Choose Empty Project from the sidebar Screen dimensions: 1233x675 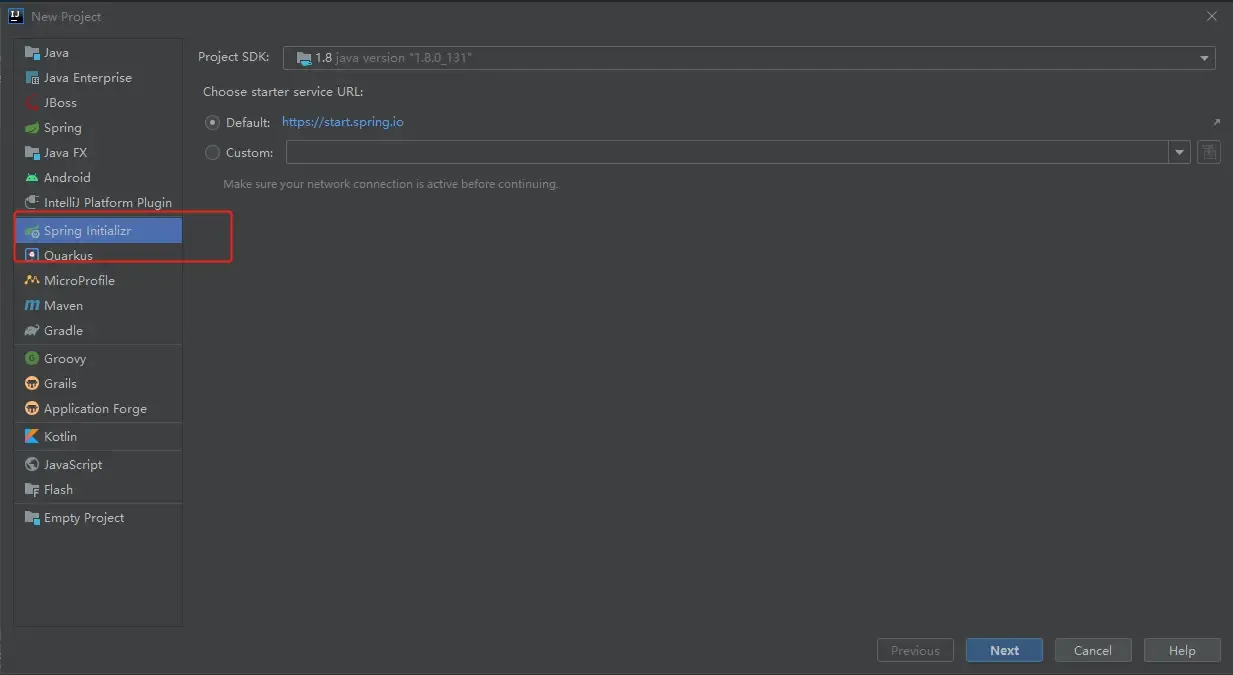(82, 517)
